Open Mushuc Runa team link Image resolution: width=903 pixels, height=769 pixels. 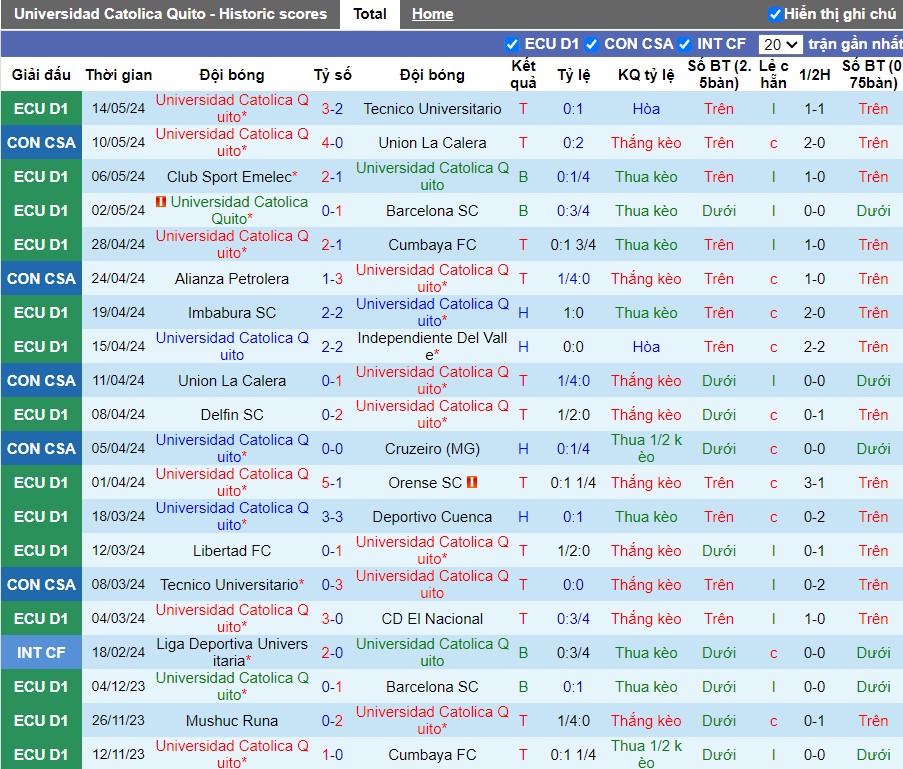232,721
